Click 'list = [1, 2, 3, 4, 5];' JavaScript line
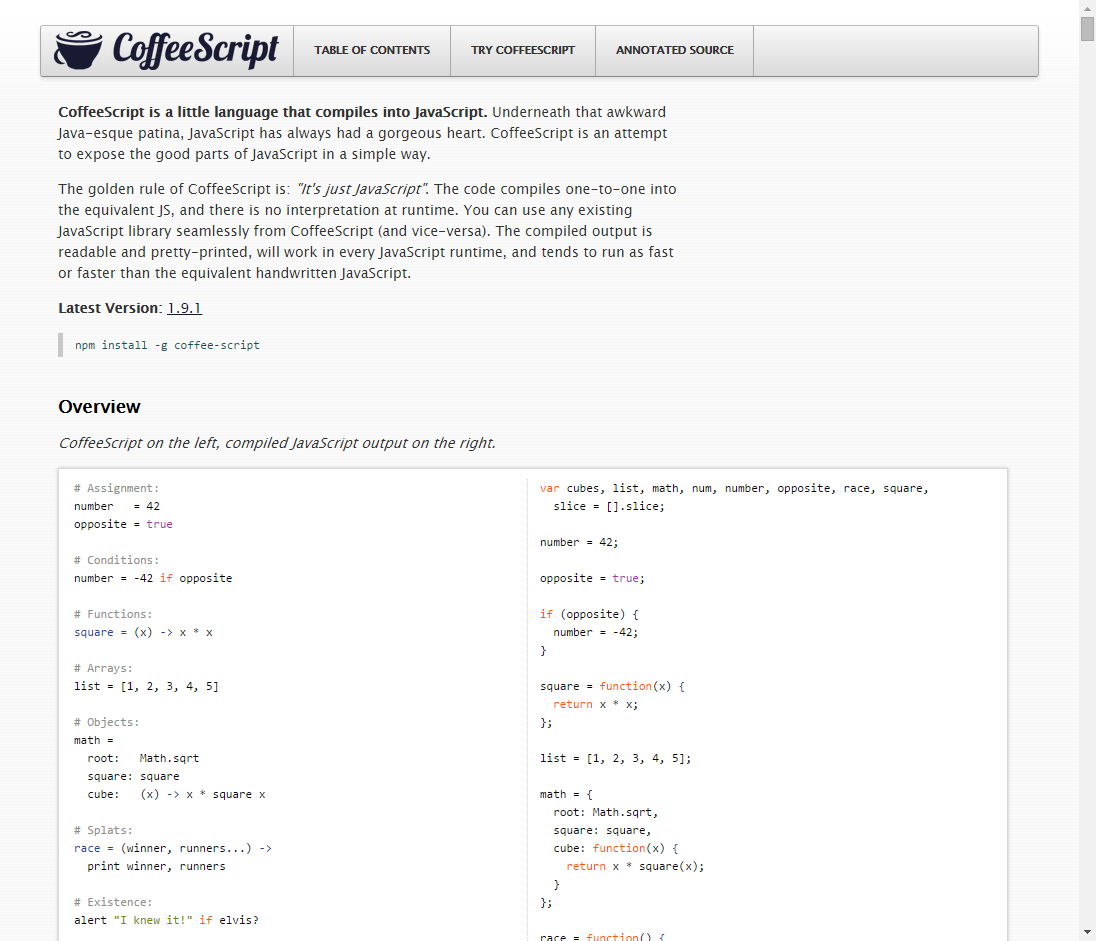The height and width of the screenshot is (941, 1096). pyautogui.click(x=616, y=759)
